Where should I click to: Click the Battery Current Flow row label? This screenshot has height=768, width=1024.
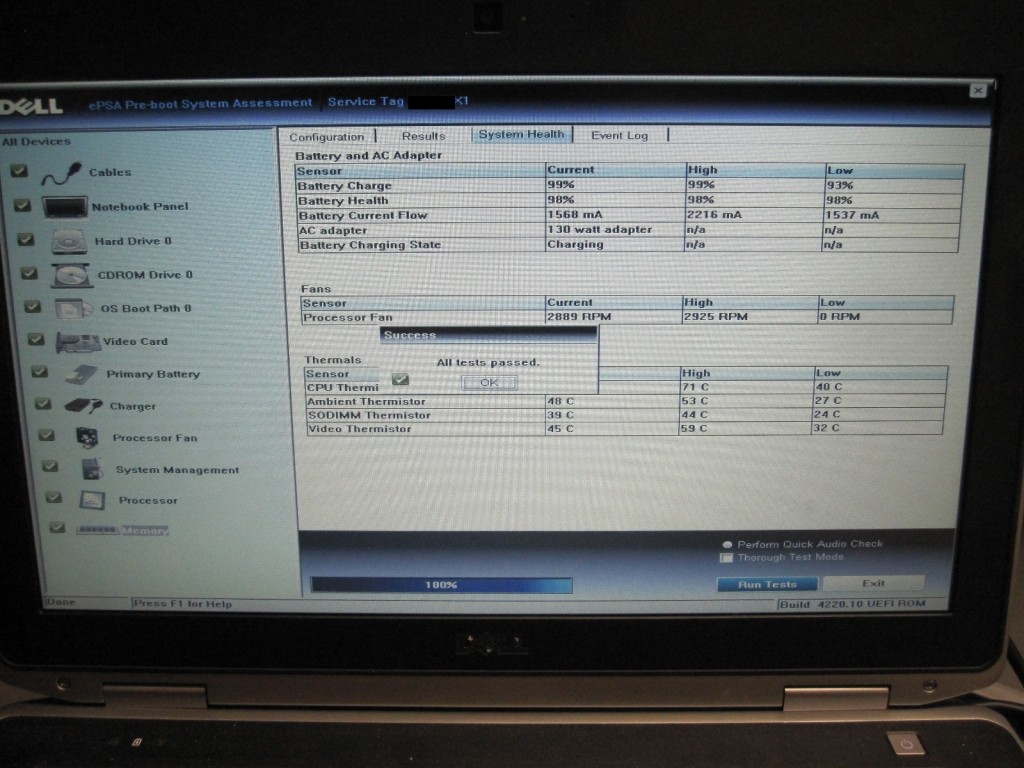tap(362, 216)
